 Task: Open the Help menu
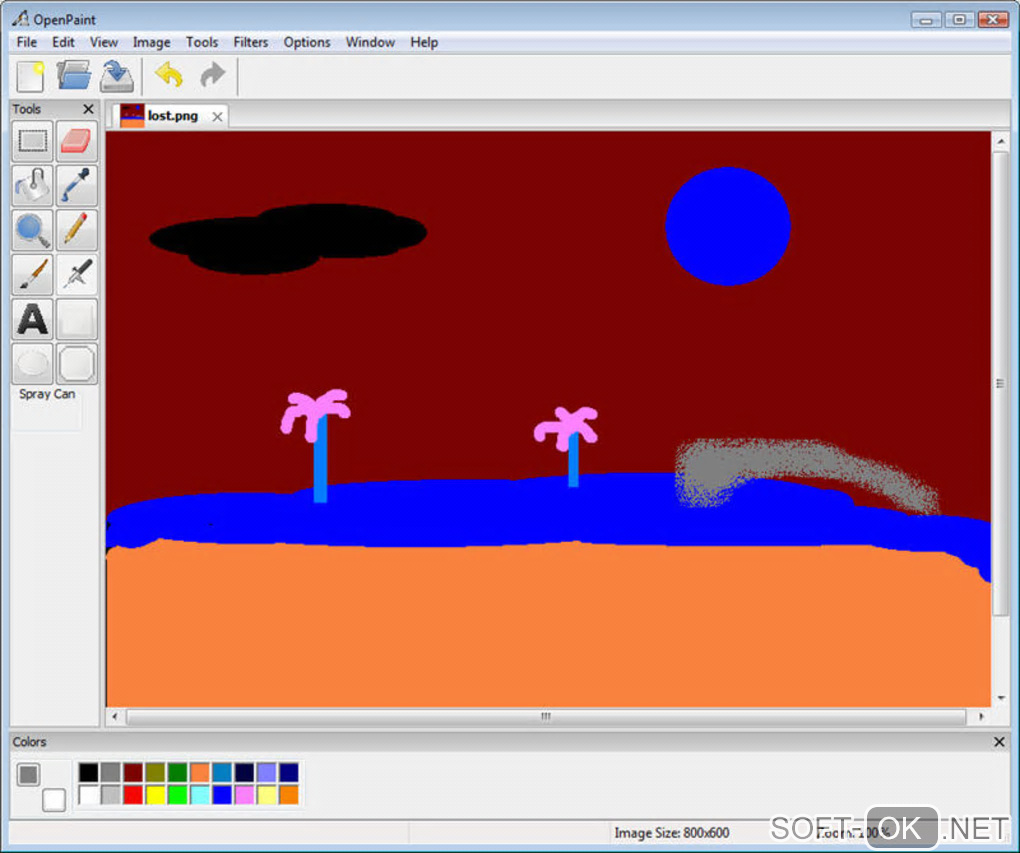424,42
